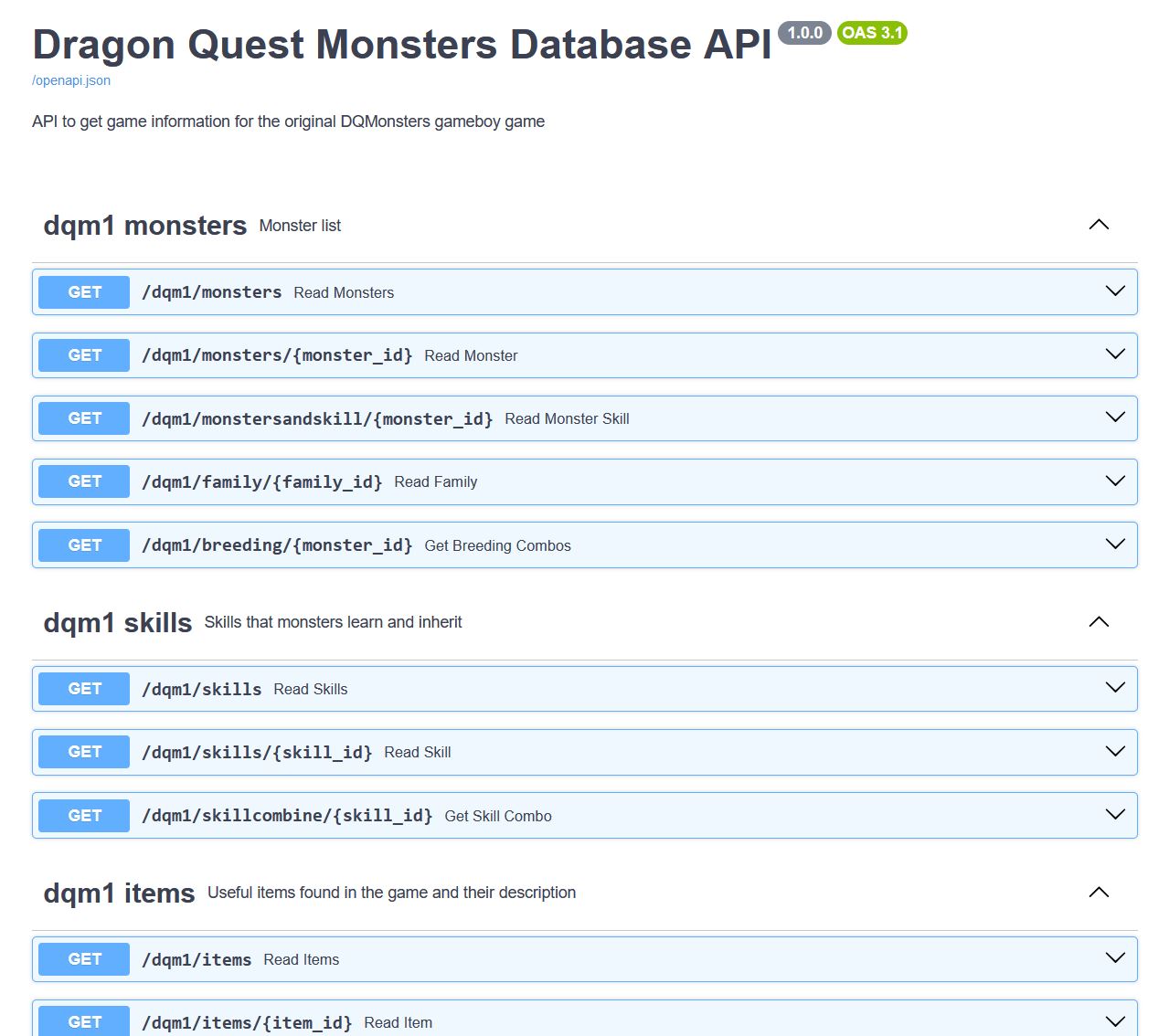This screenshot has height=1036, width=1169.
Task: Select the /dqm1/skillcombine/{skill_id} path
Action: (x=287, y=816)
